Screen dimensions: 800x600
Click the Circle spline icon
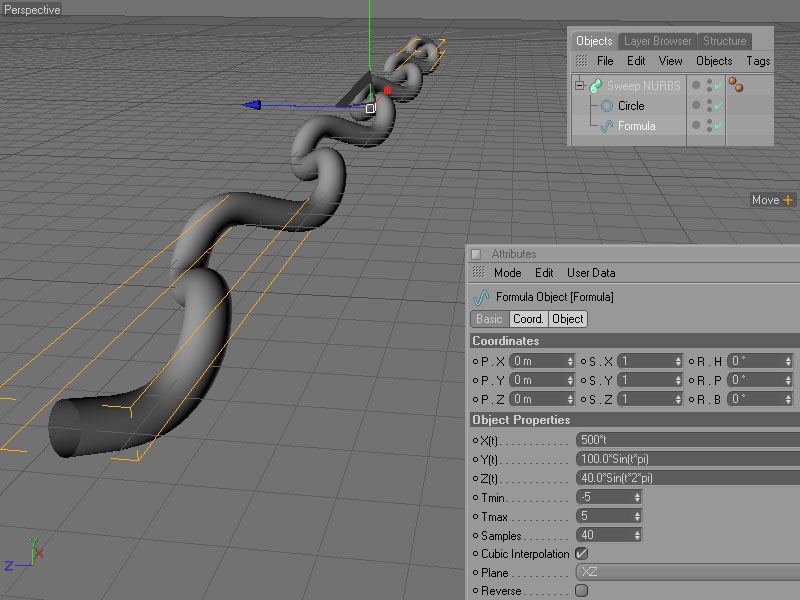coord(606,106)
